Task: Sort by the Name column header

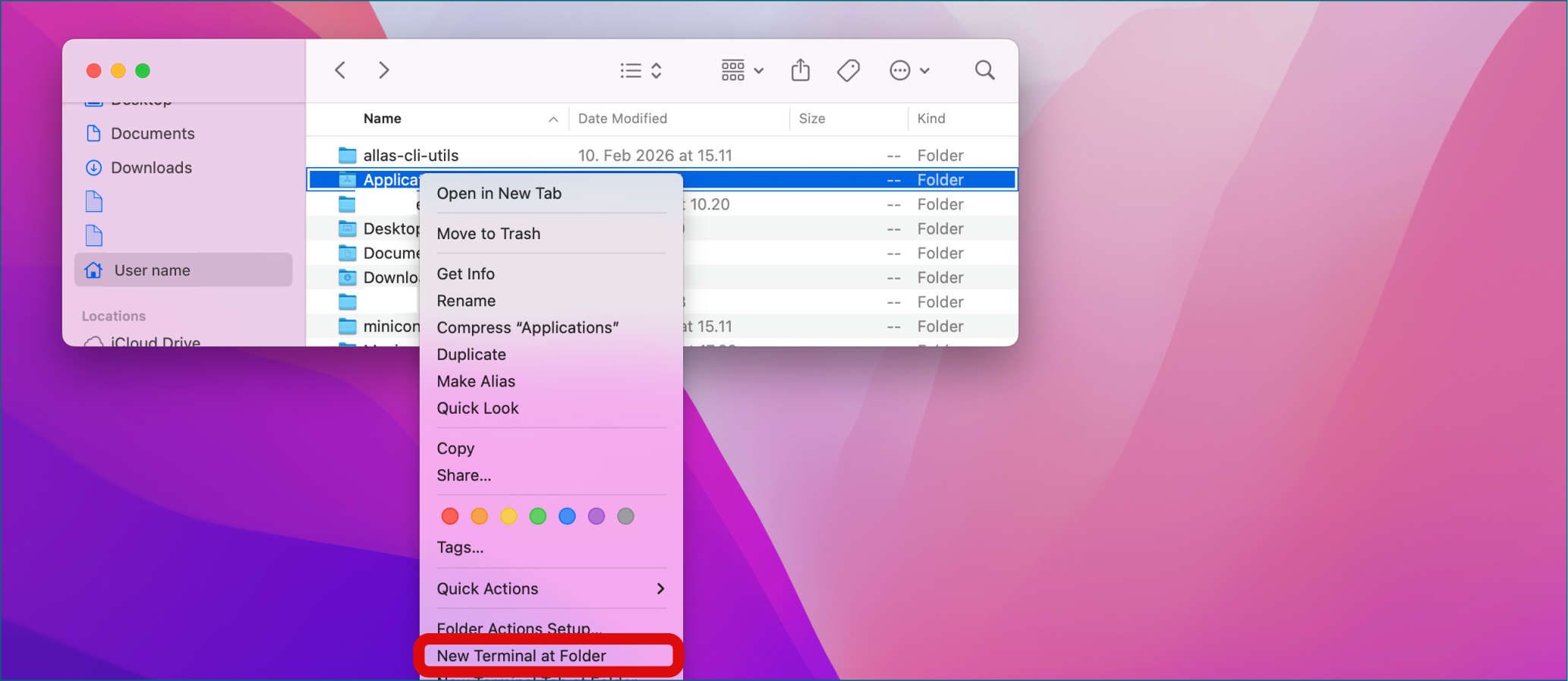Action: pos(383,118)
